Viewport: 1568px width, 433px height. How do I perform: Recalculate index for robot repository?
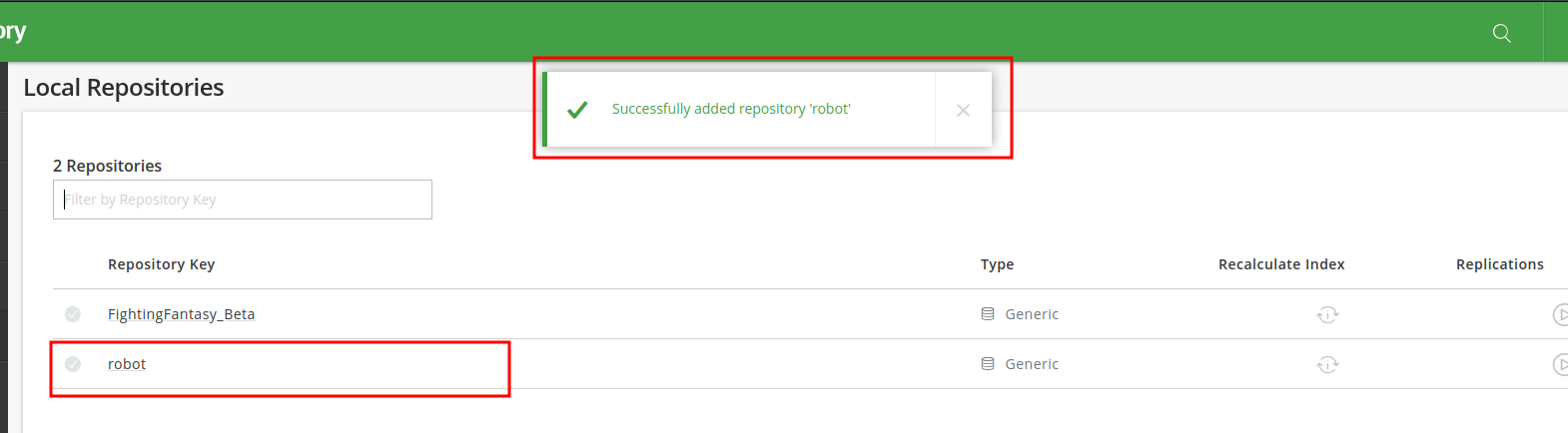1327,364
